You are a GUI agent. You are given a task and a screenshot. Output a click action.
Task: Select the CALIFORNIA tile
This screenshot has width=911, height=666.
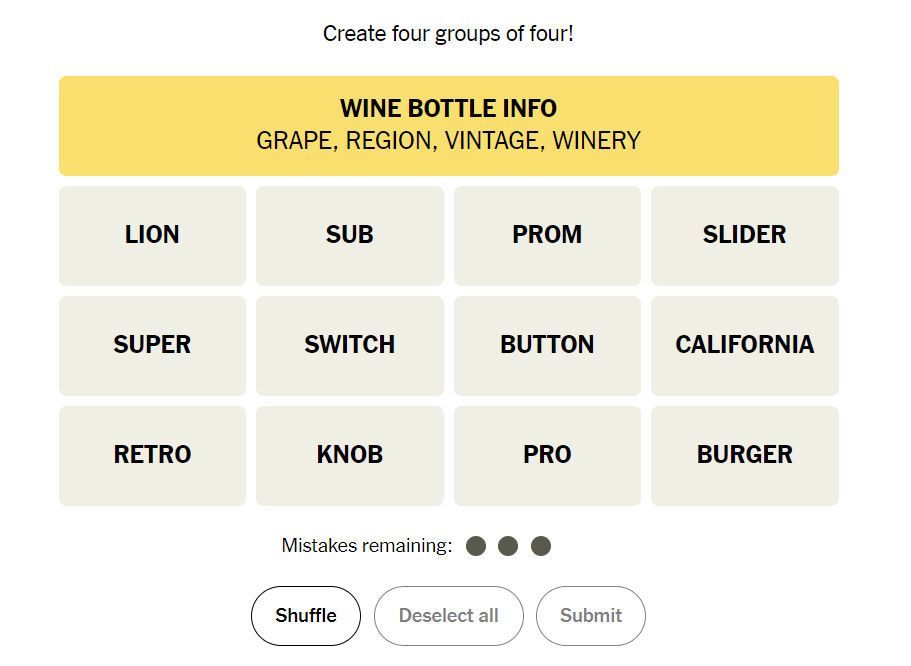[744, 345]
